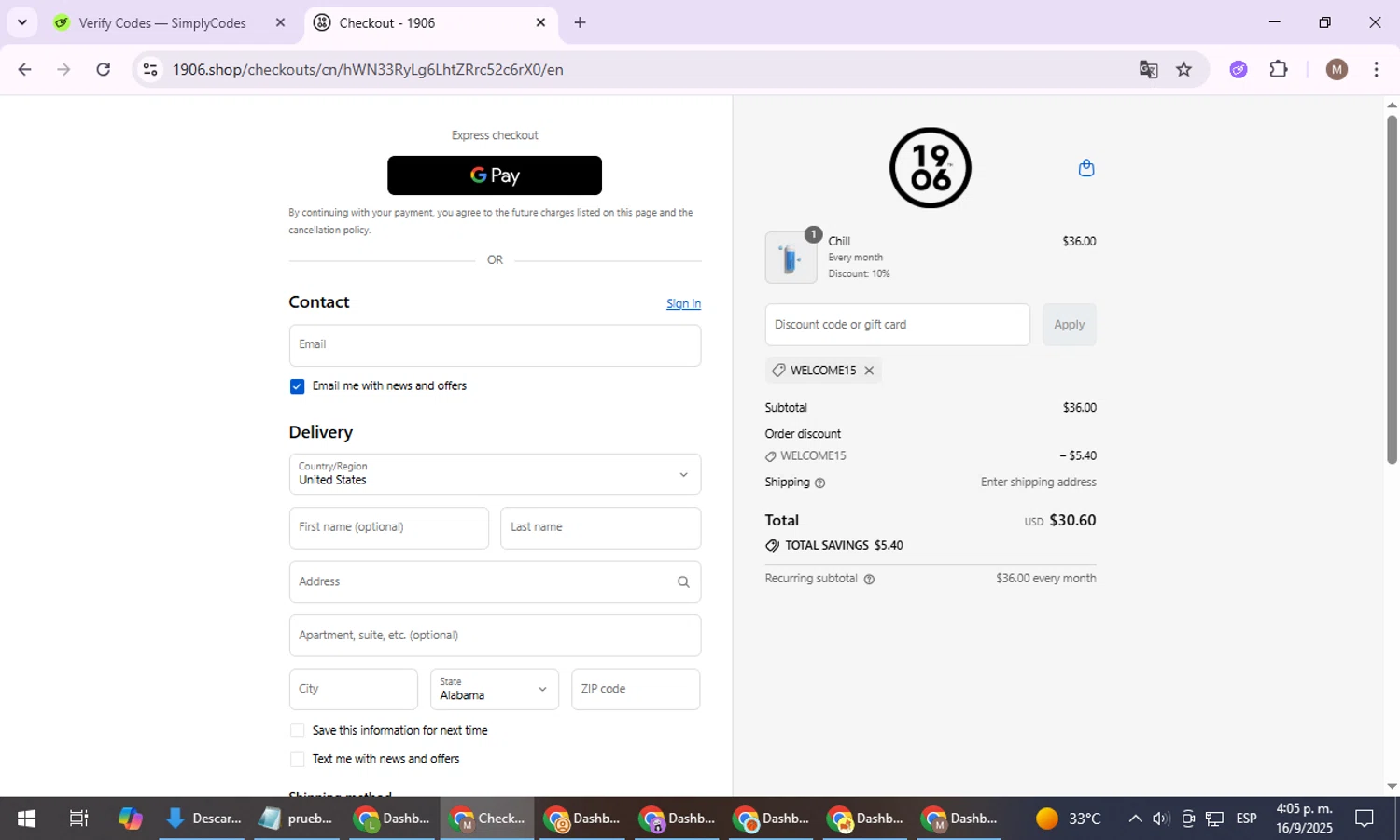The image size is (1400, 840).
Task: Focus the ZIP code field
Action: tap(636, 690)
